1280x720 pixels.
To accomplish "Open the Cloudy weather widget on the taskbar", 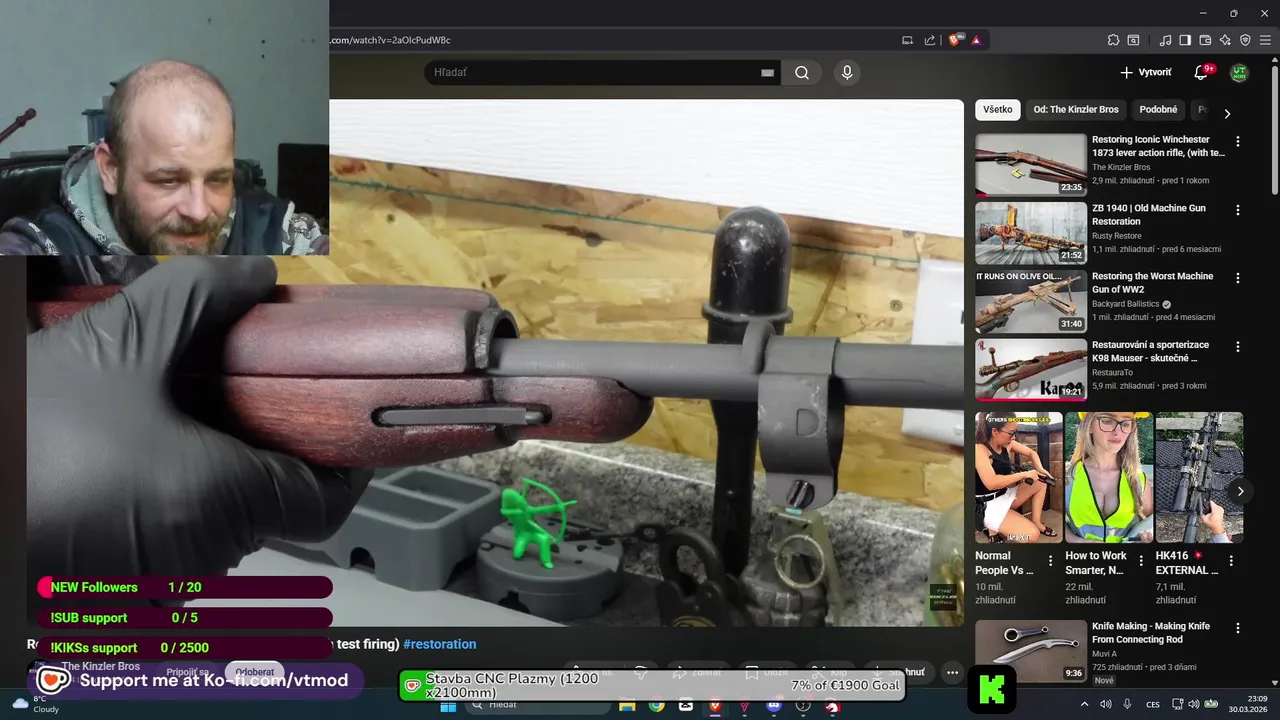I will tap(36, 704).
